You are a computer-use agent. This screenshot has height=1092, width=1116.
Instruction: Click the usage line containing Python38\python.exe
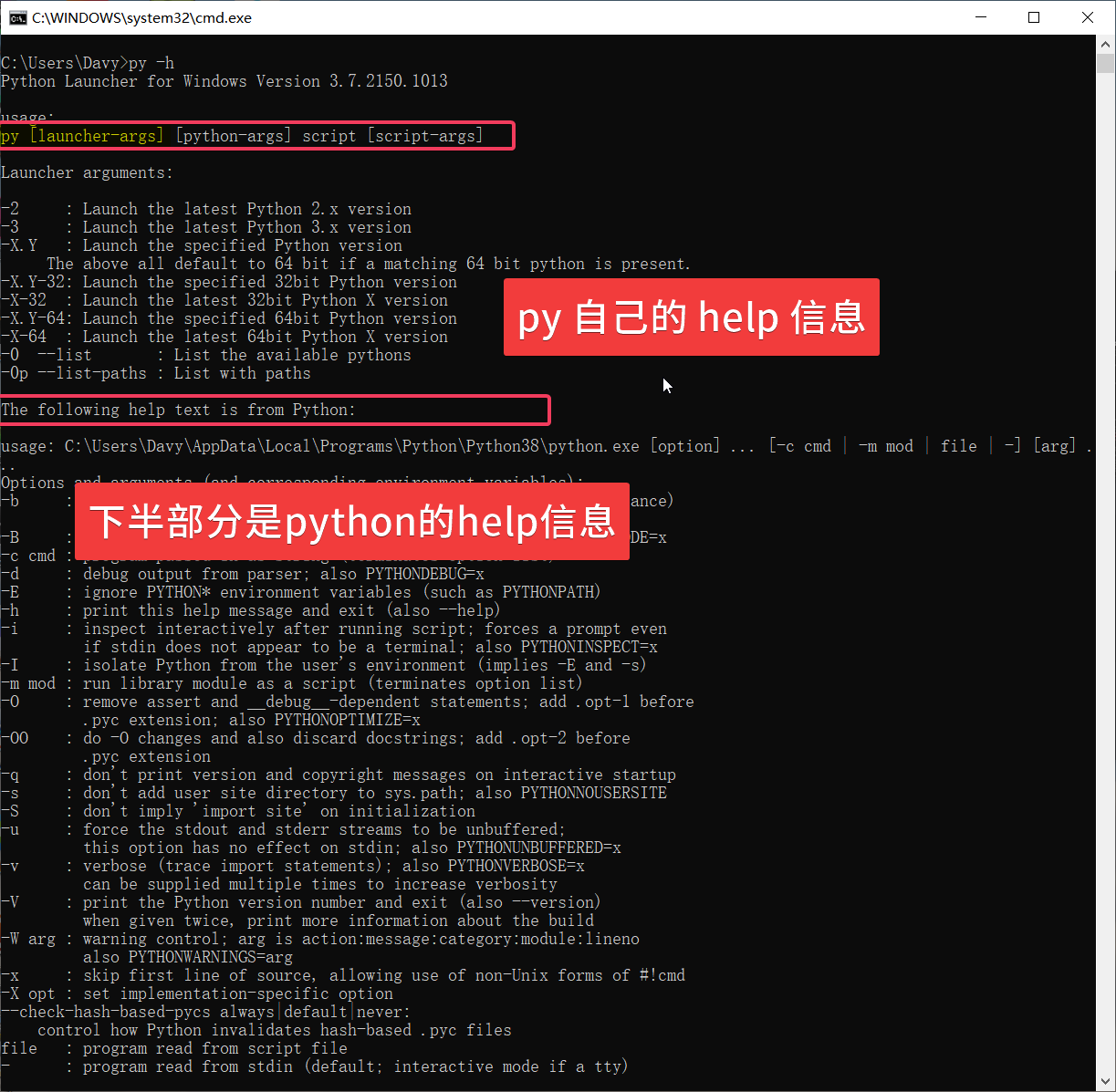[547, 446]
